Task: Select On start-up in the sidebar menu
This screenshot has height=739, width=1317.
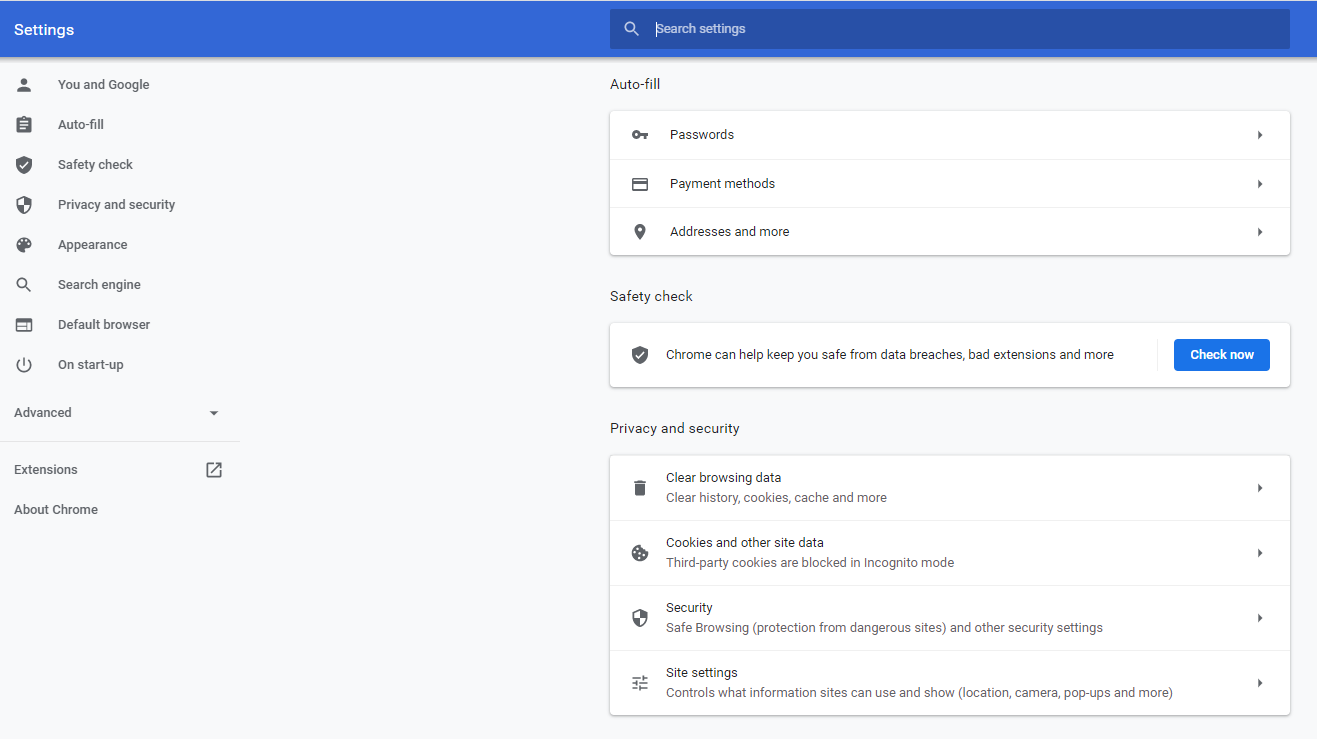Action: click(x=91, y=365)
